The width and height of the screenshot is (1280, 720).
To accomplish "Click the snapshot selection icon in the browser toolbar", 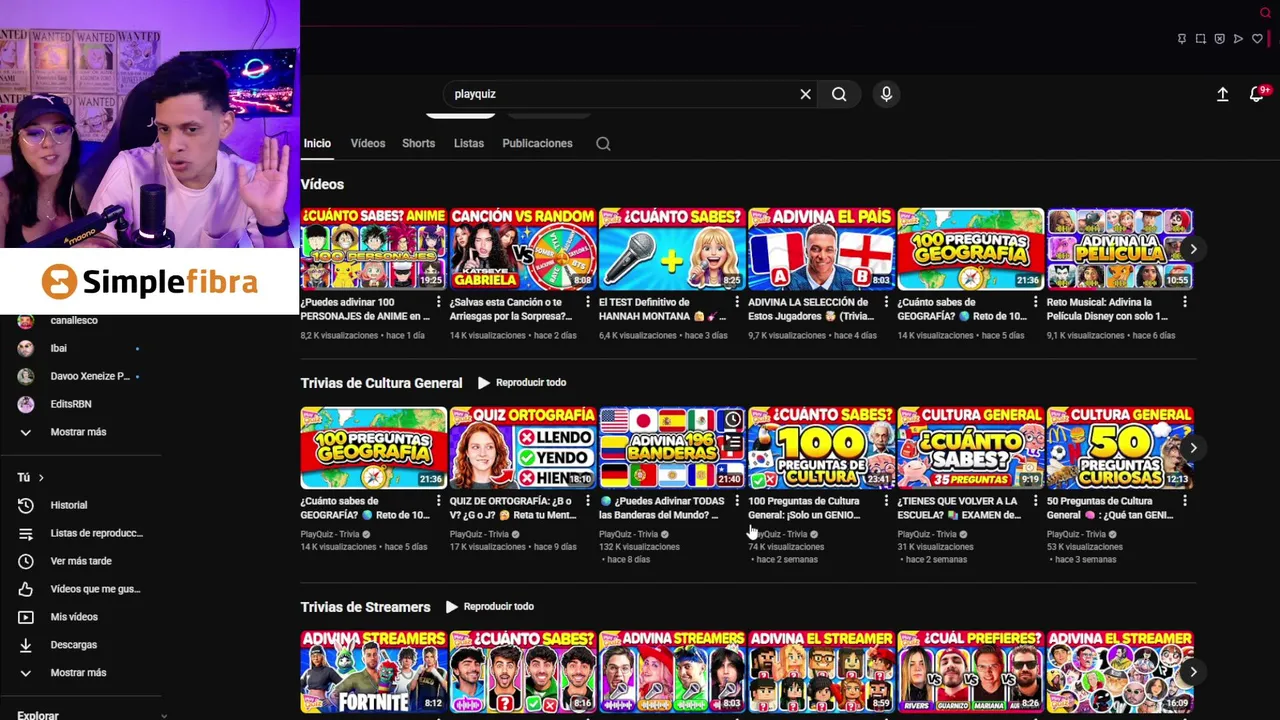I will [1201, 39].
